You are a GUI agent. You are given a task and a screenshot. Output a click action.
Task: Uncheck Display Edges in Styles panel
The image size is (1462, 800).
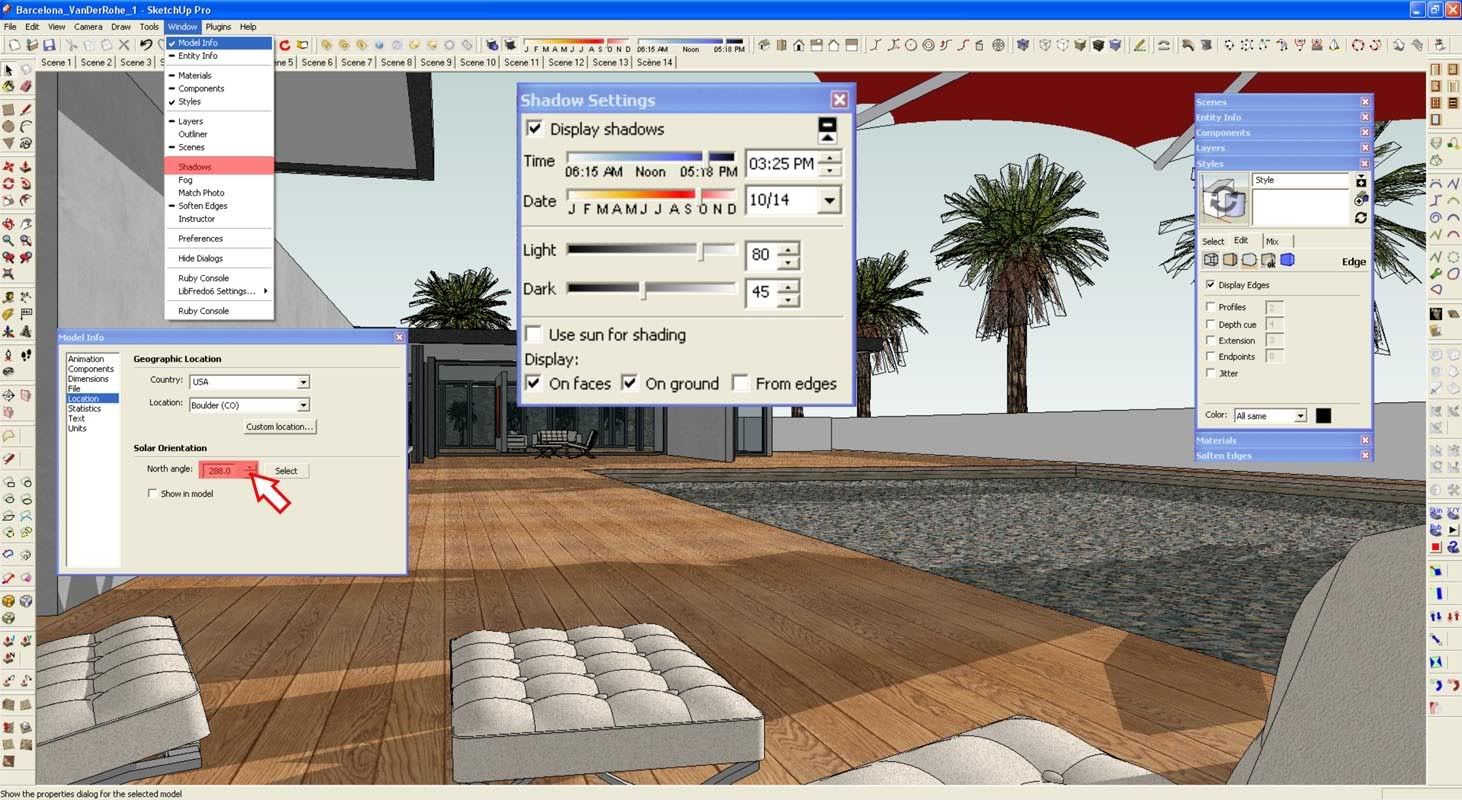1211,285
